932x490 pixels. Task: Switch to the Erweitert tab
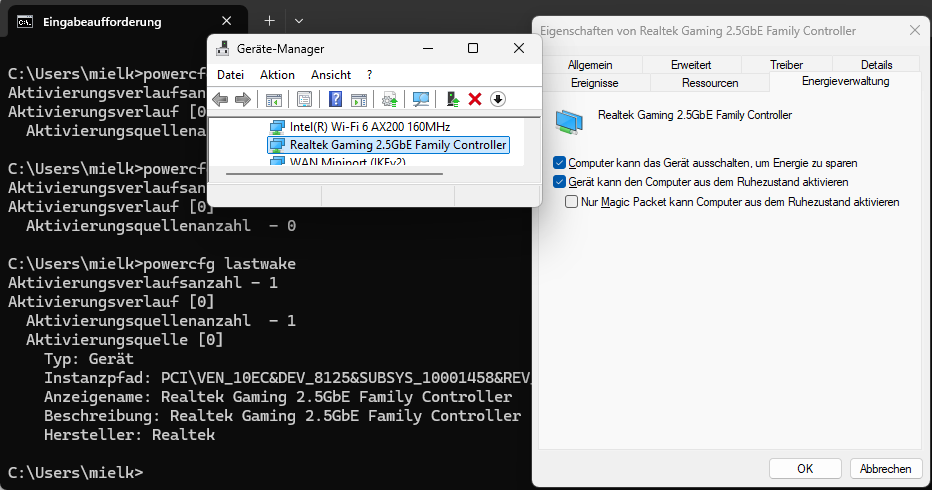click(x=691, y=64)
